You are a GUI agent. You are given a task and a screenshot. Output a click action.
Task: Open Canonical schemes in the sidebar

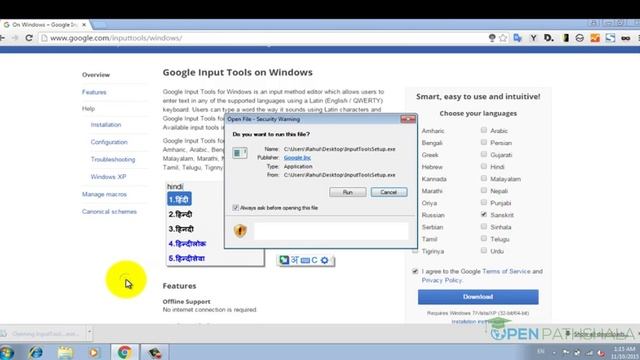109,212
